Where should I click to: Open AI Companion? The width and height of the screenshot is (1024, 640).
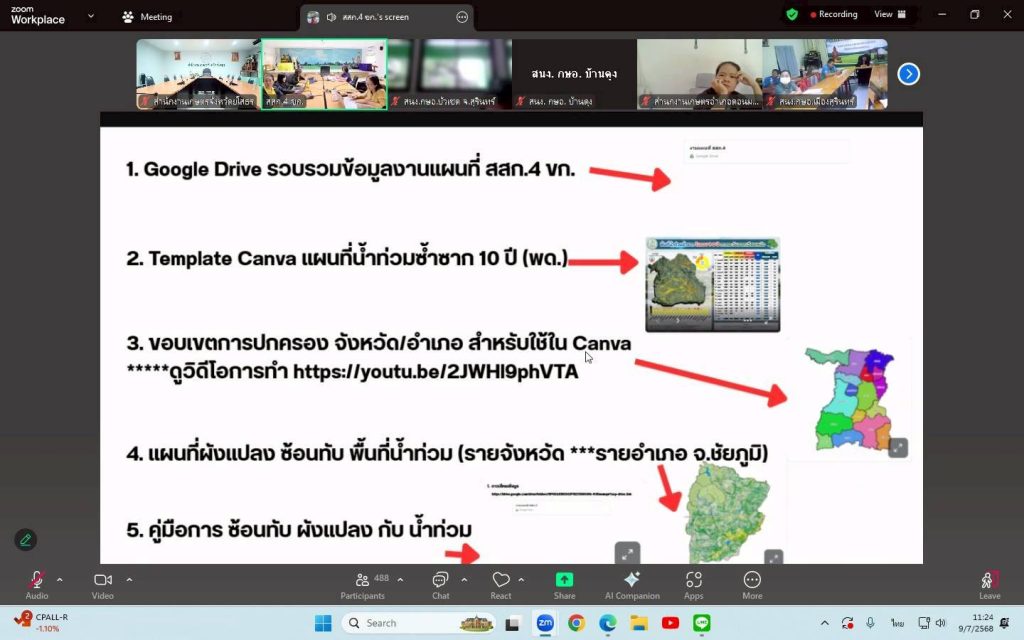[632, 582]
